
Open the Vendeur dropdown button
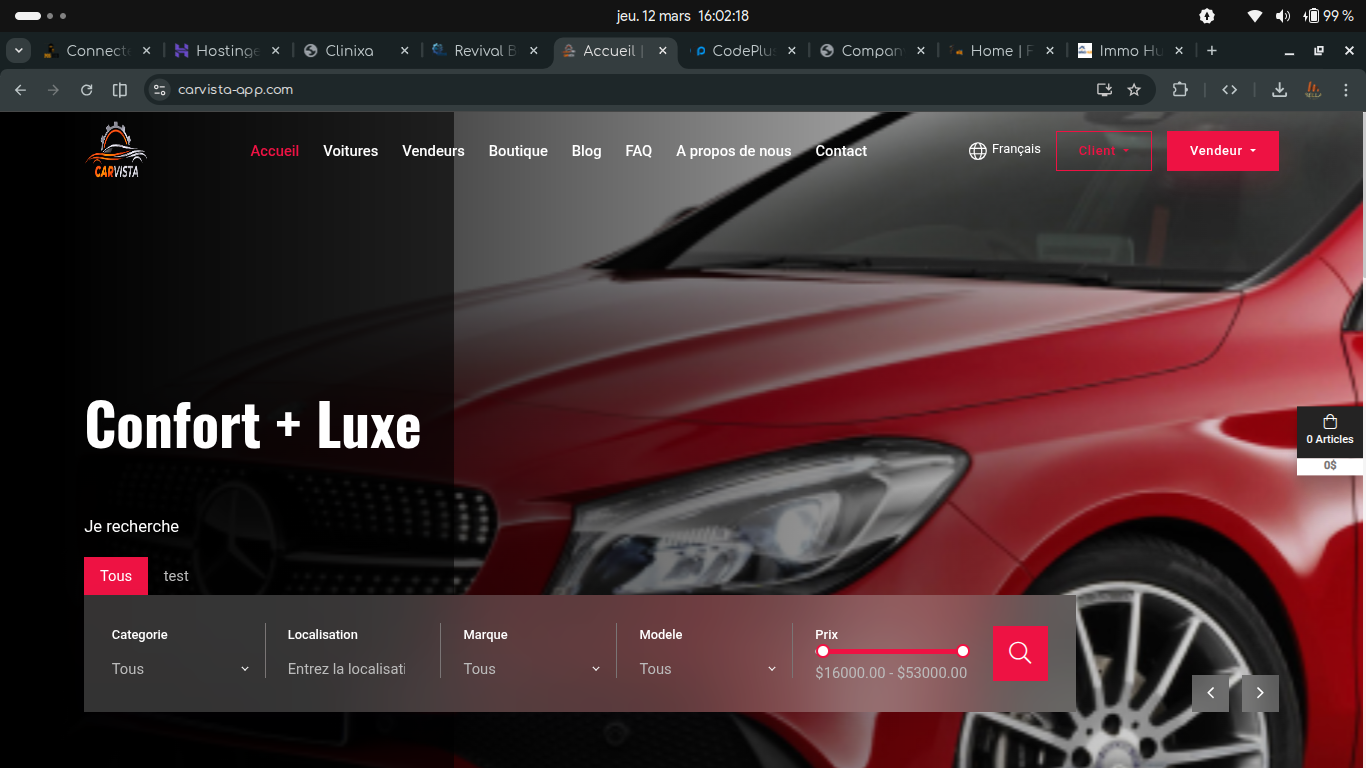point(1222,151)
